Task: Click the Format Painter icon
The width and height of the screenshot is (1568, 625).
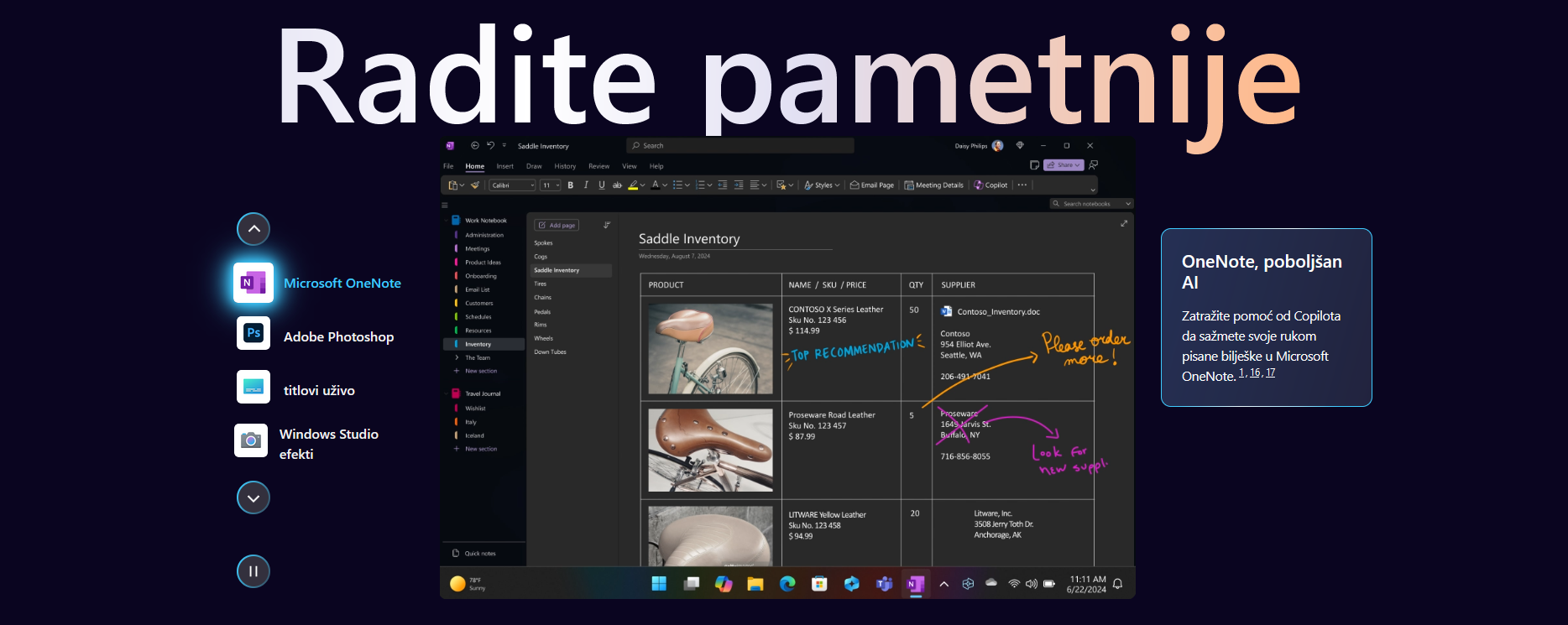Action: [x=475, y=185]
